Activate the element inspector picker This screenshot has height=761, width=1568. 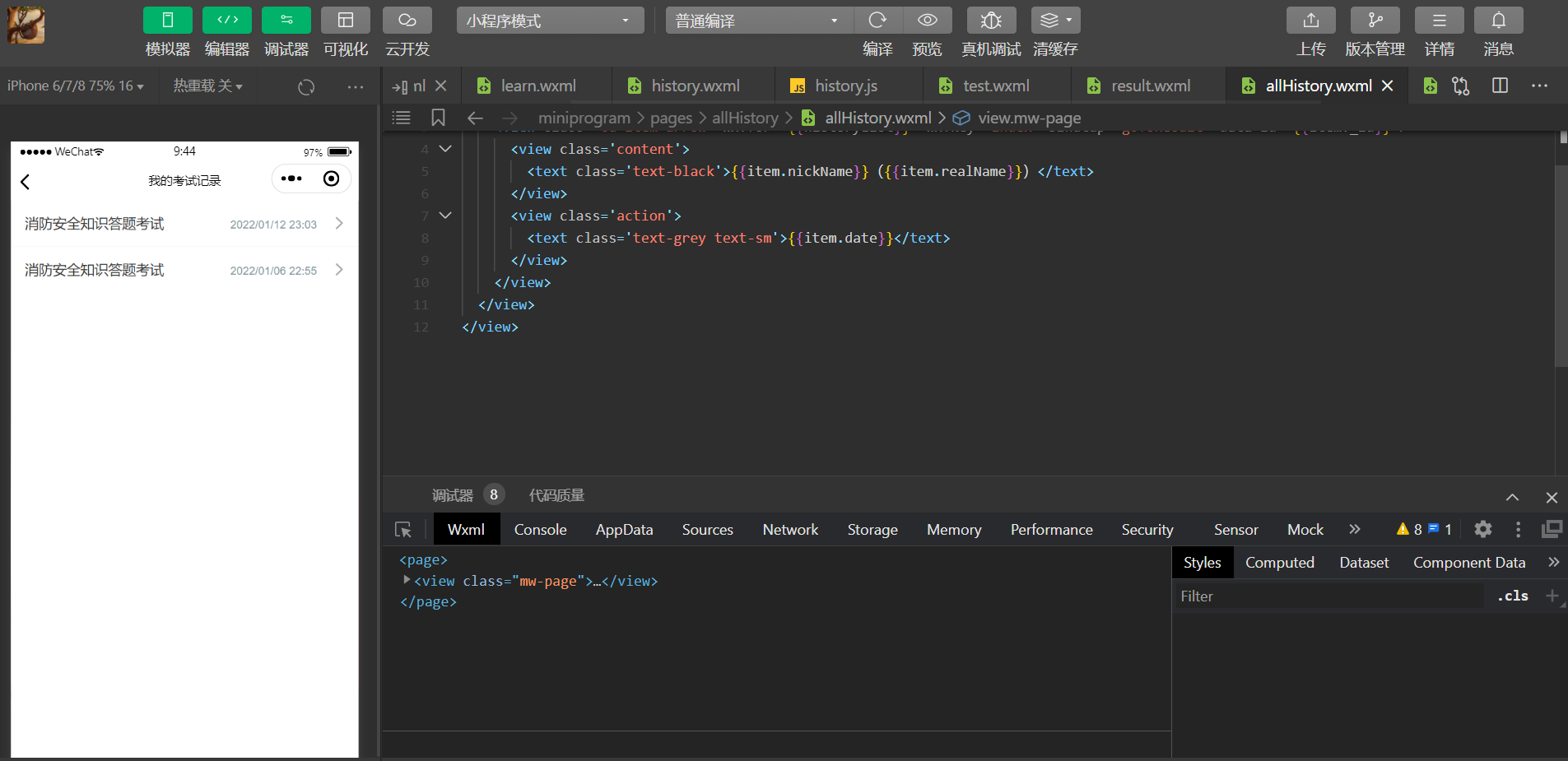(403, 530)
